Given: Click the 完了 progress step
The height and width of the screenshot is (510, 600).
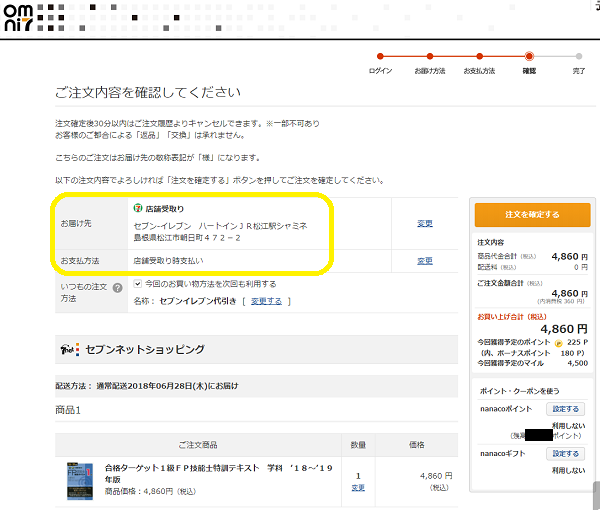Looking at the screenshot, I should coord(579,64).
